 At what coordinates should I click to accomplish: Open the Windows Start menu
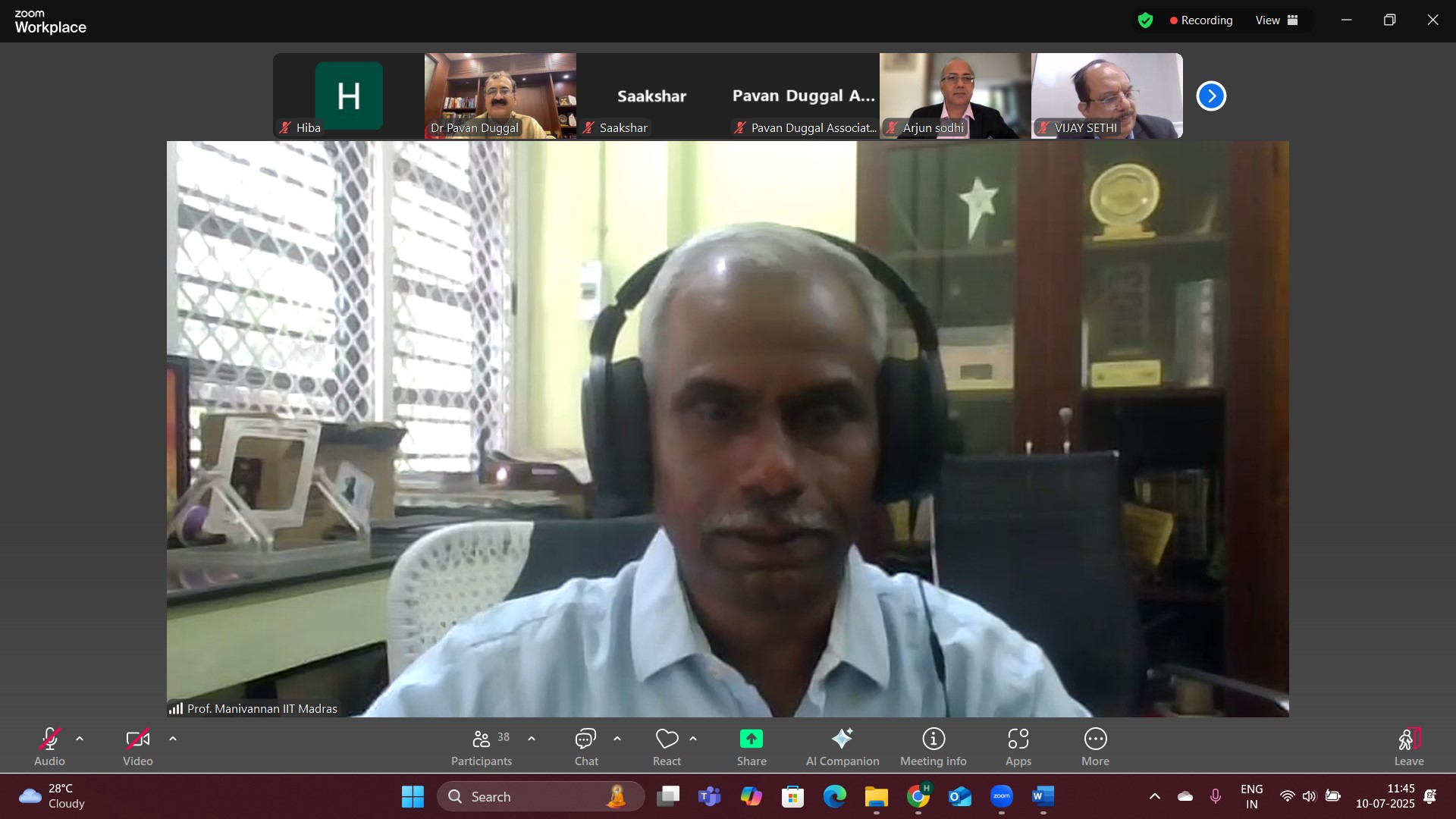413,796
